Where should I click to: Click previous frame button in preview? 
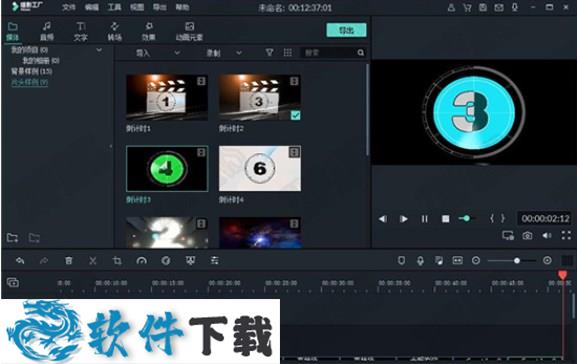[383, 219]
